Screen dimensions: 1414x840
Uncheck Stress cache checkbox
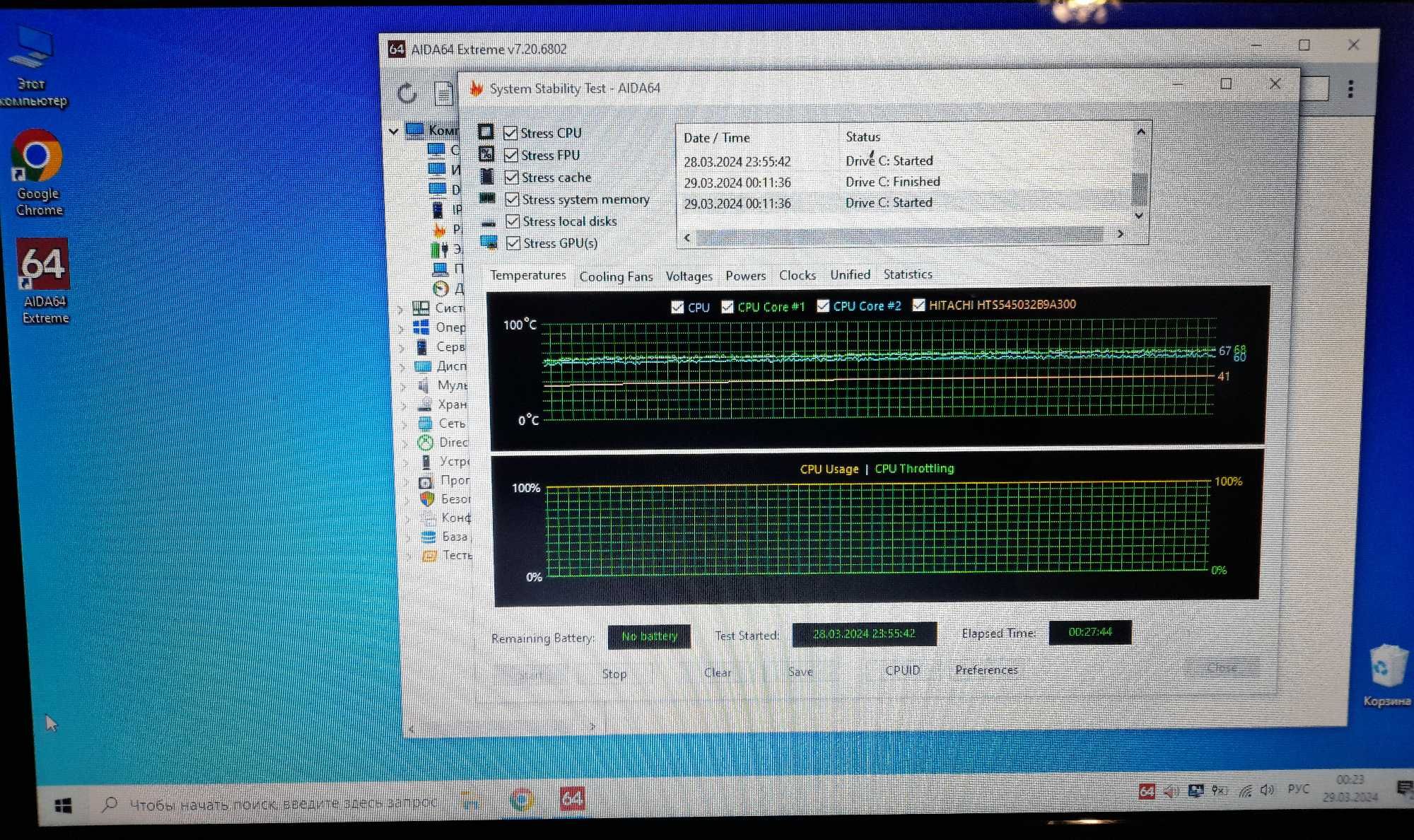(512, 177)
